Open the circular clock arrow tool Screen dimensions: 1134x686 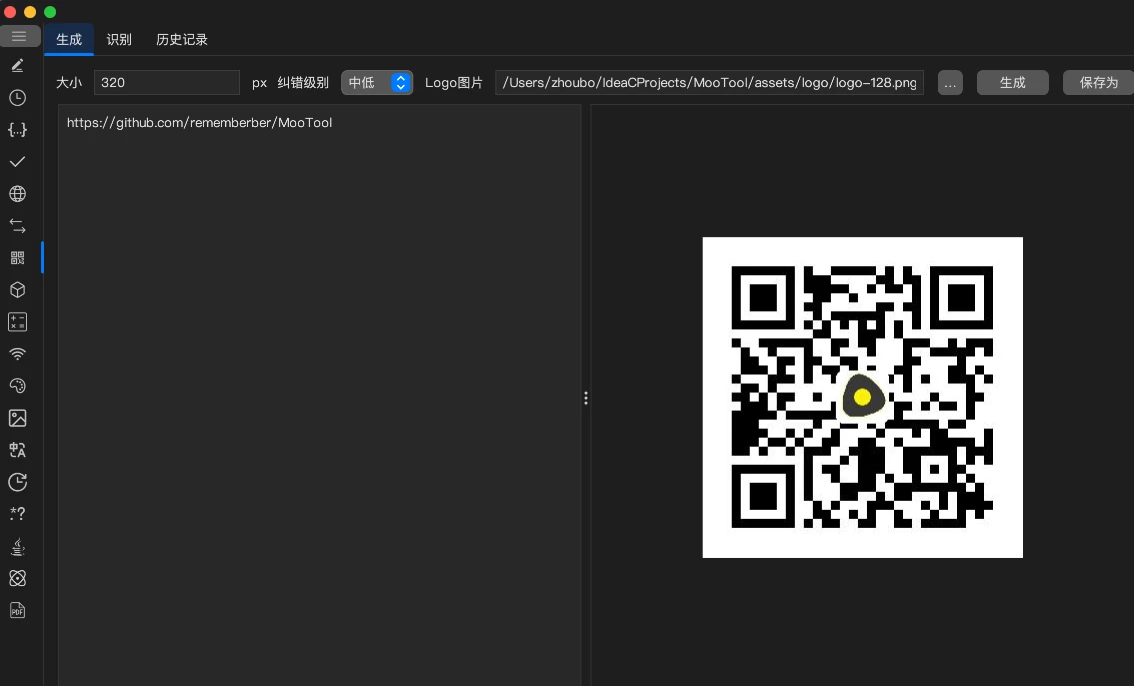click(17, 482)
